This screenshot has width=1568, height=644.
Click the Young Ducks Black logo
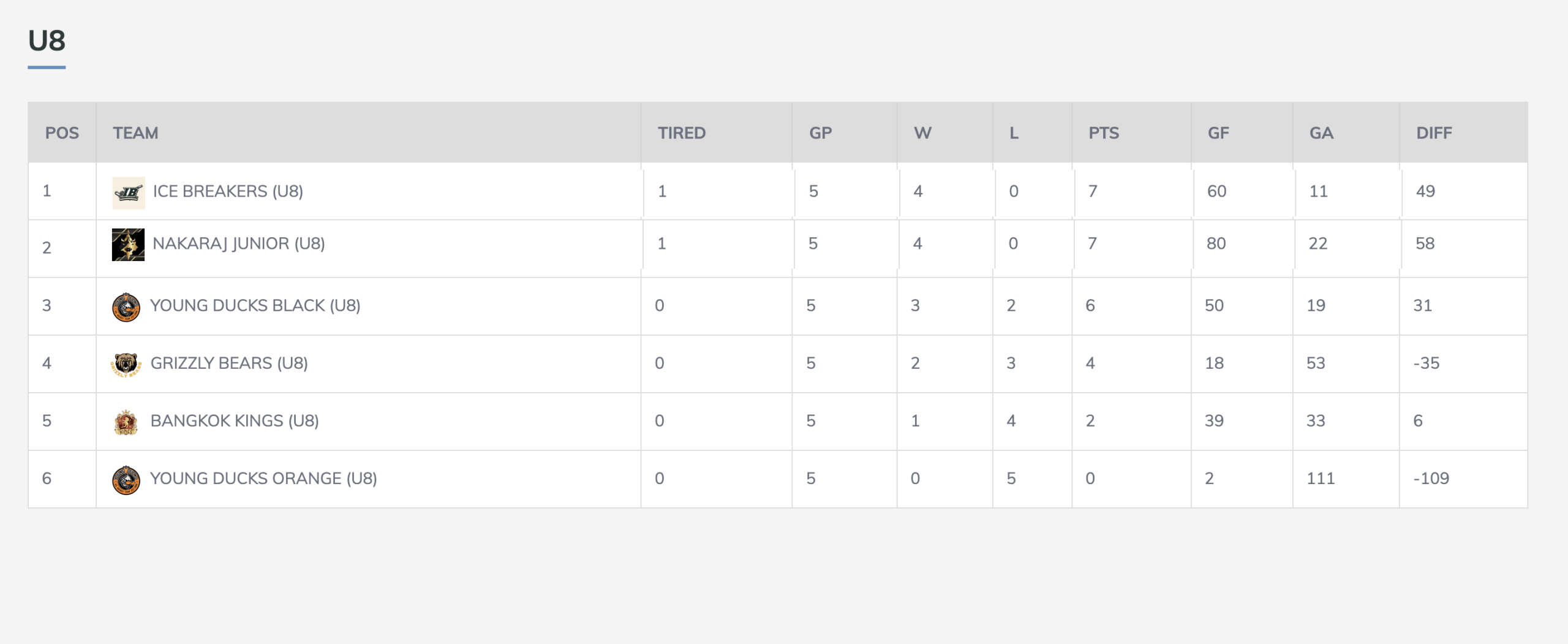pos(126,308)
